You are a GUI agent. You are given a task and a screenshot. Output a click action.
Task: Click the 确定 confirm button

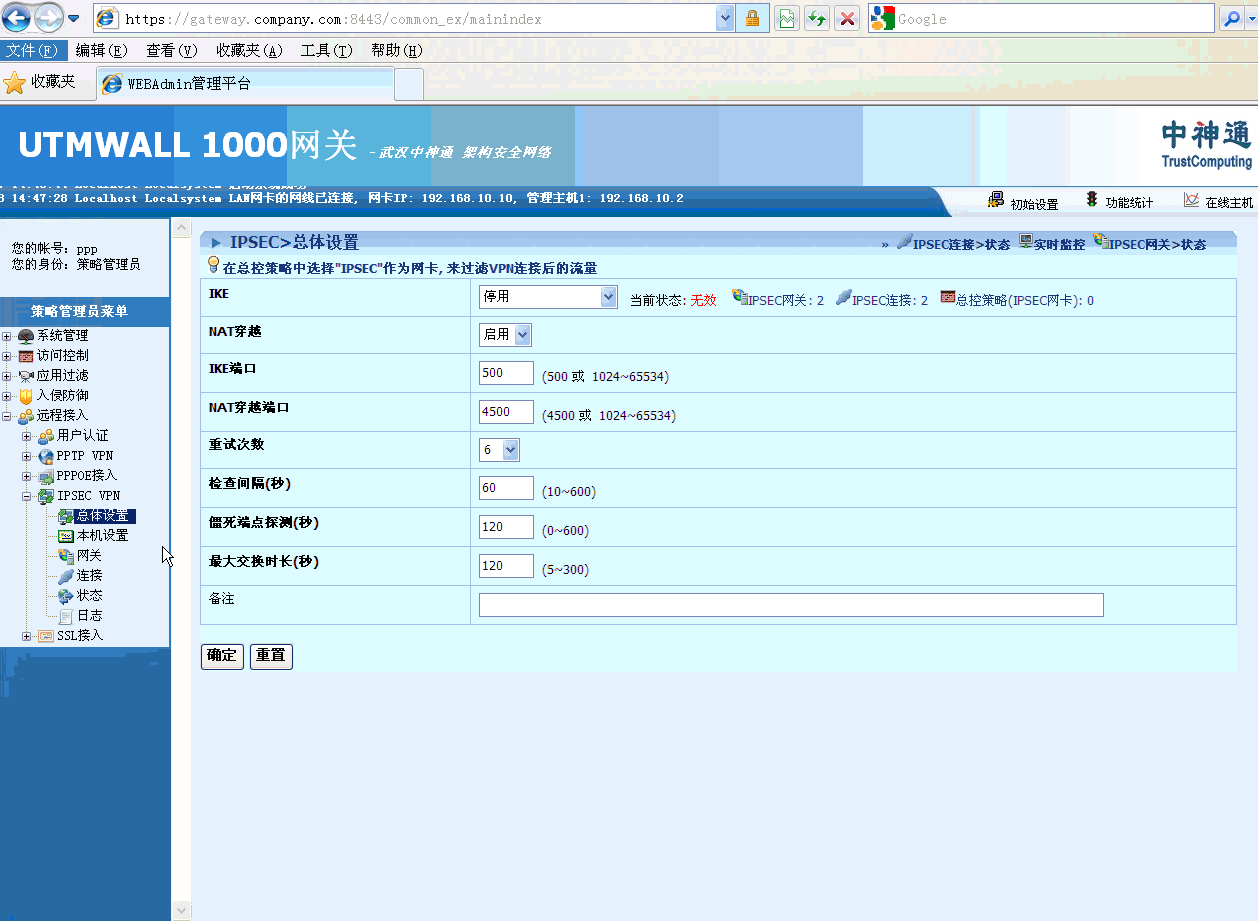[x=222, y=656]
